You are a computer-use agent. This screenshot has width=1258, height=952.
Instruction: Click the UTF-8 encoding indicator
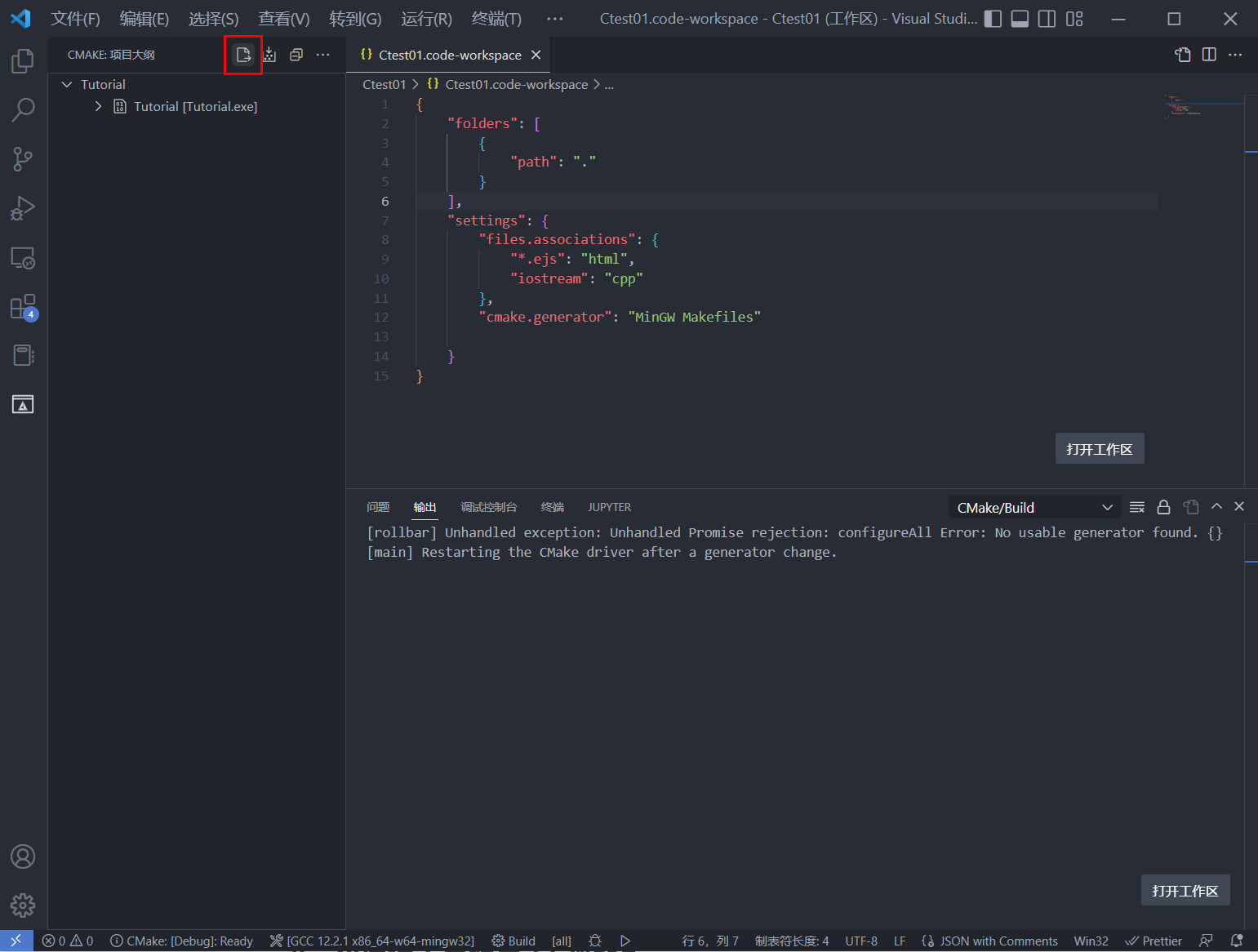point(861,941)
